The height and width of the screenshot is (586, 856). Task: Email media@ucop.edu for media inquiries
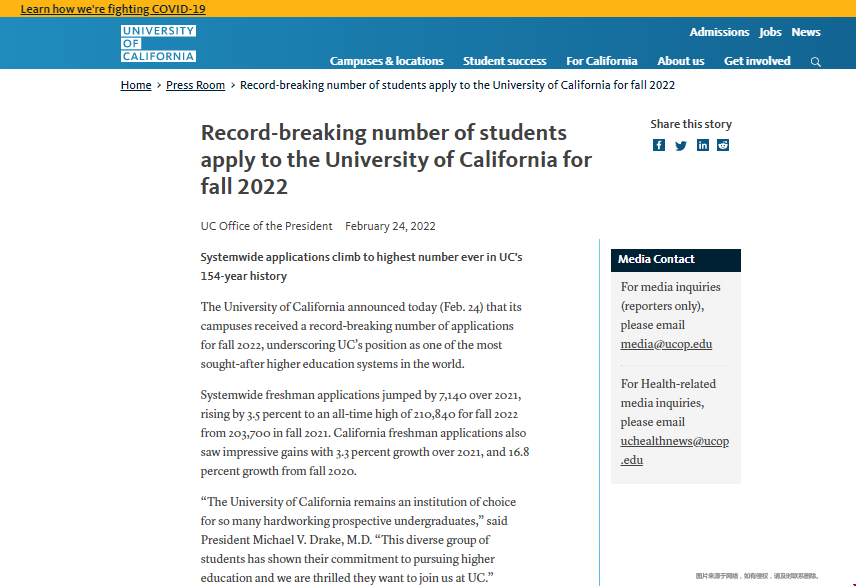tap(666, 344)
